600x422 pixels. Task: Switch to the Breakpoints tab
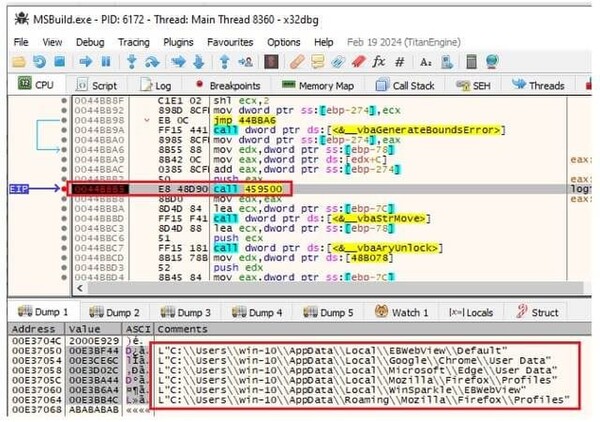click(x=227, y=85)
